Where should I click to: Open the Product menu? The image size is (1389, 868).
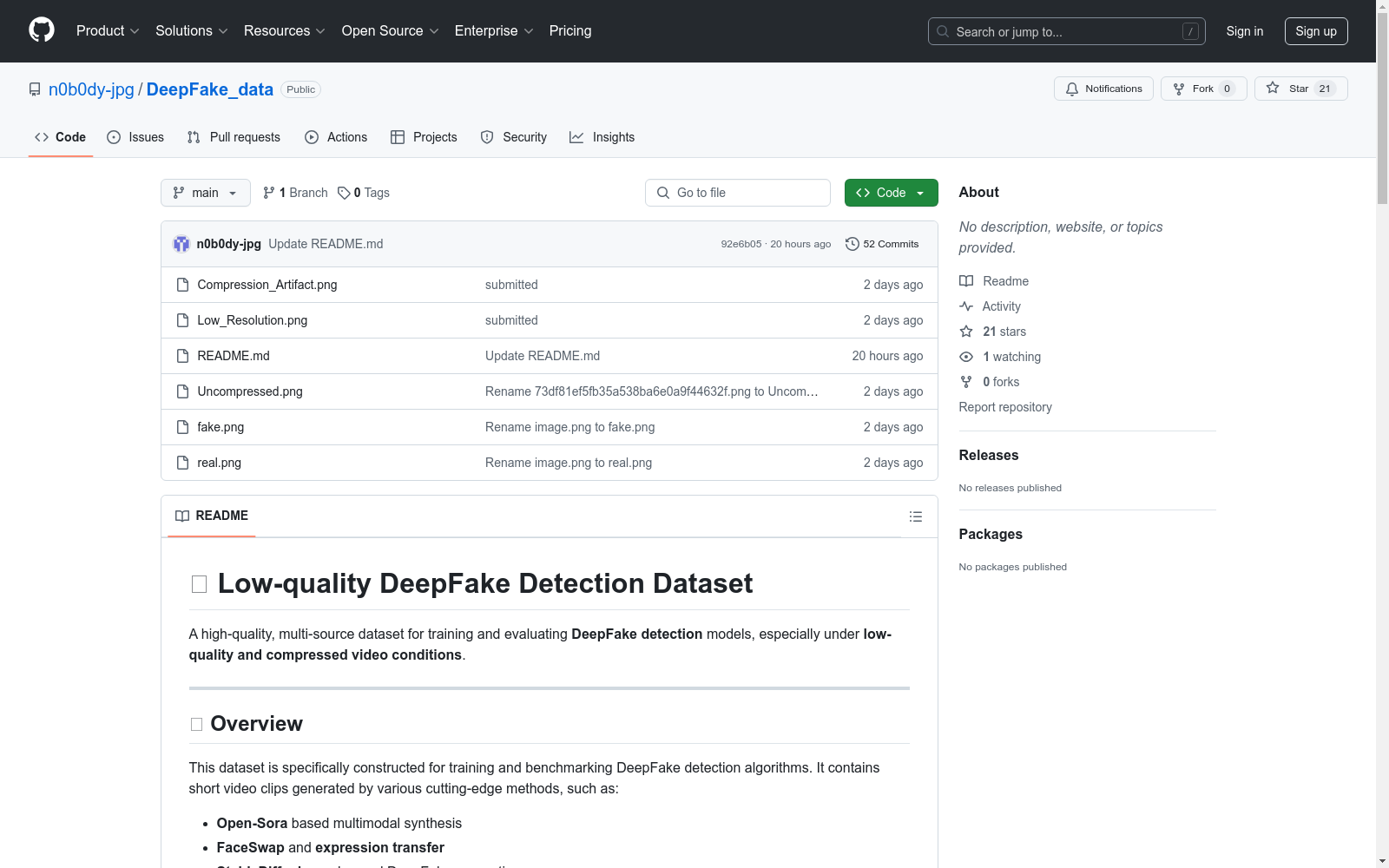(x=108, y=31)
